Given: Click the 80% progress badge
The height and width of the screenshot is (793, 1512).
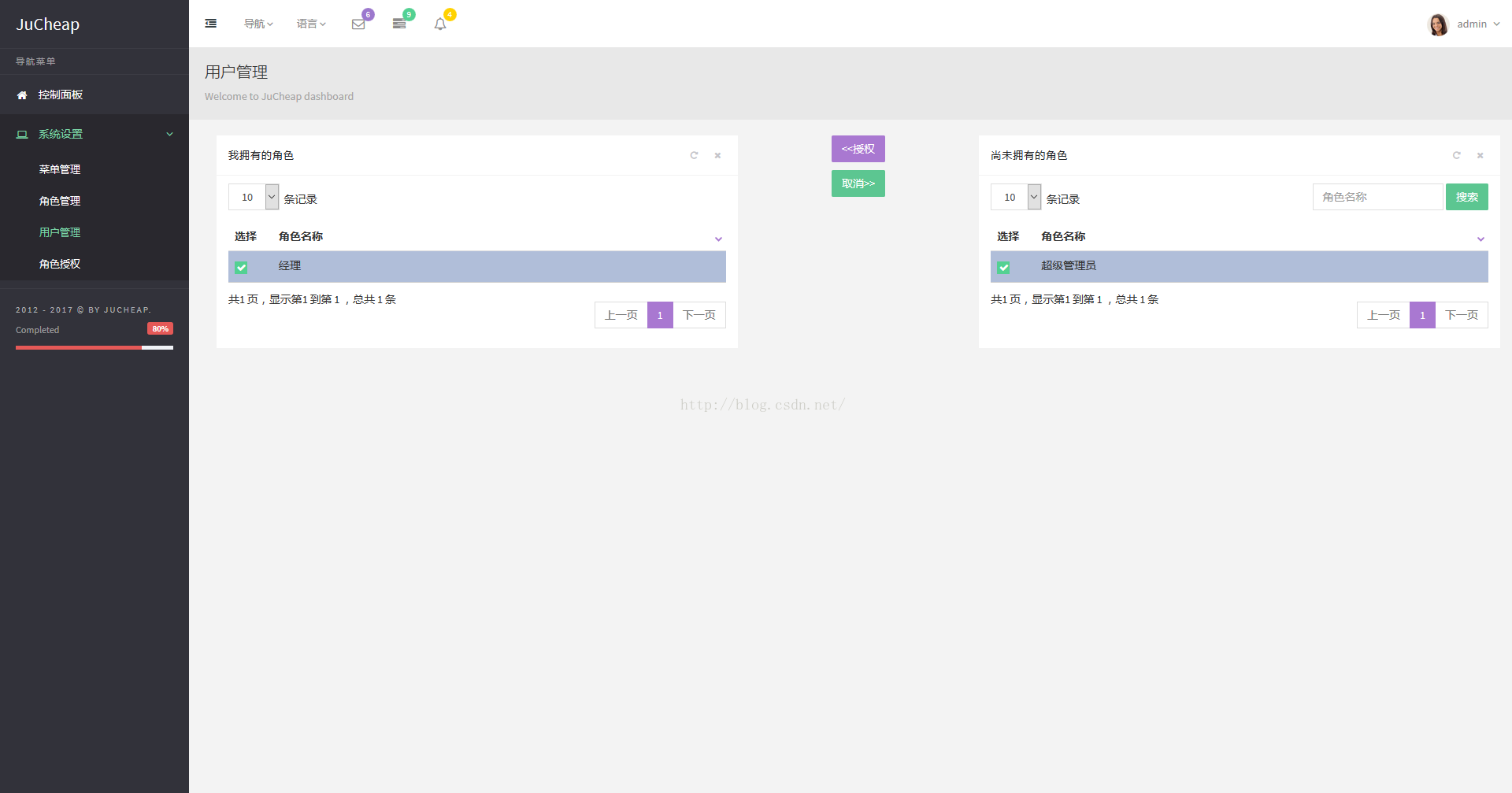Looking at the screenshot, I should [160, 329].
